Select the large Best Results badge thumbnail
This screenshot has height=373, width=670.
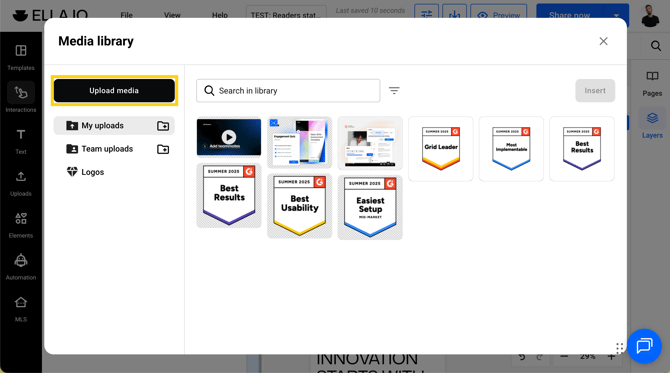(229, 195)
